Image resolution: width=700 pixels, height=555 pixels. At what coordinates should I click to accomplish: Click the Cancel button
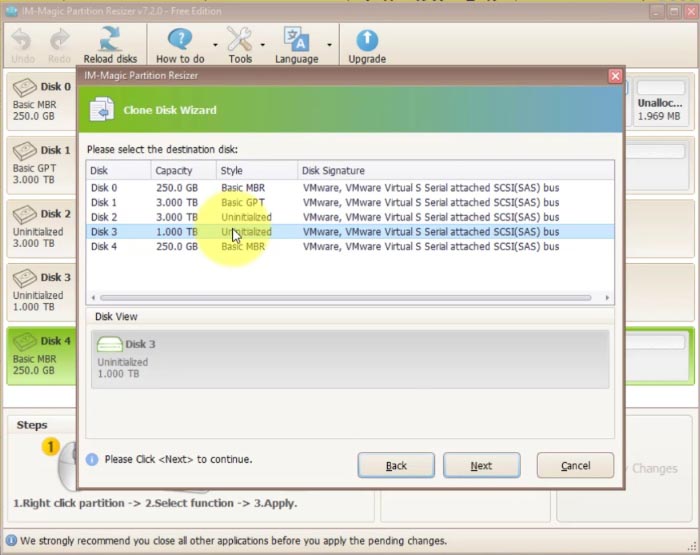click(575, 465)
